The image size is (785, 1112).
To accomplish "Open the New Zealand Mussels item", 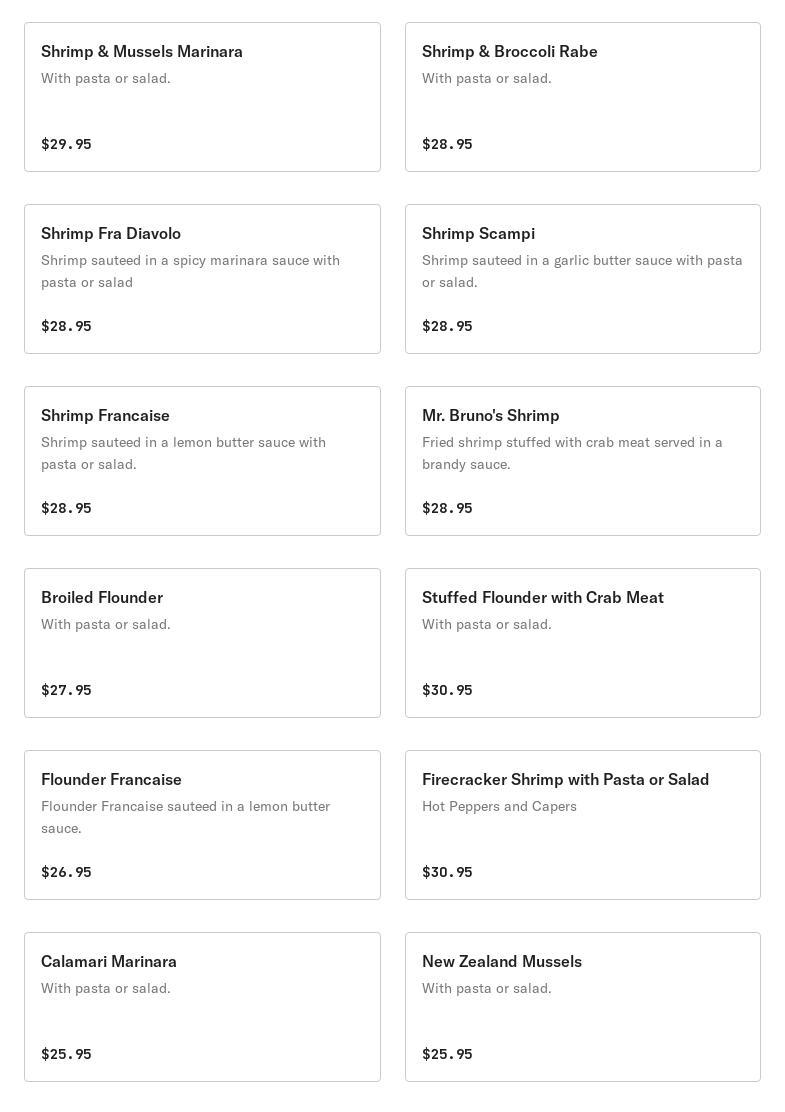I will (x=582, y=1007).
